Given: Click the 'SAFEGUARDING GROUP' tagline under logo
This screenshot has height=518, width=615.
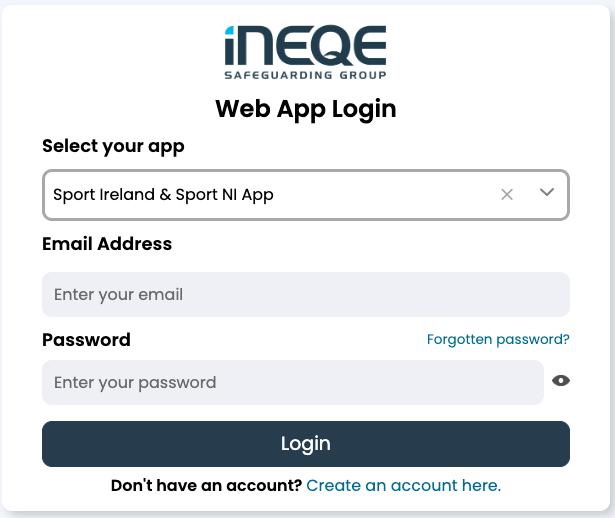Looking at the screenshot, I should [x=306, y=75].
